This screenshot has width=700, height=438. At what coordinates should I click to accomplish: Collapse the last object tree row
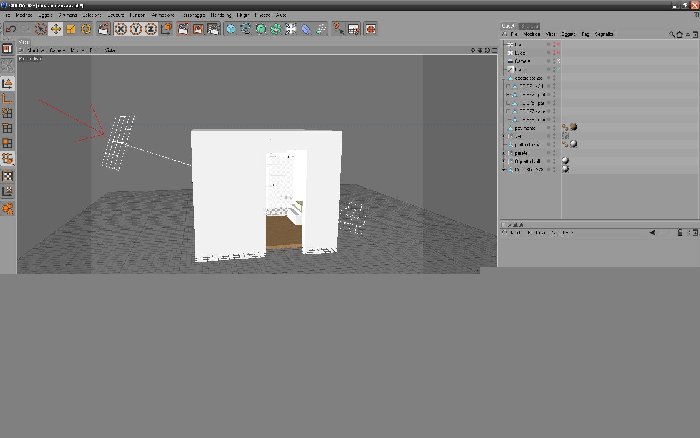(504, 170)
